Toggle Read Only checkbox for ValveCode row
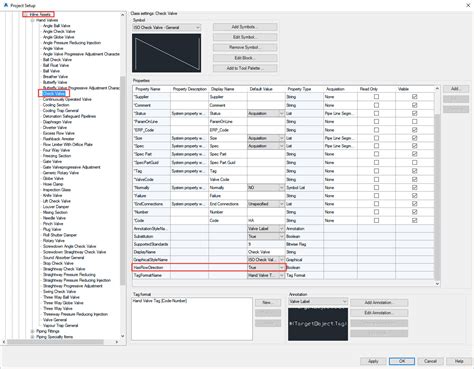The width and height of the screenshot is (474, 369). [x=376, y=179]
